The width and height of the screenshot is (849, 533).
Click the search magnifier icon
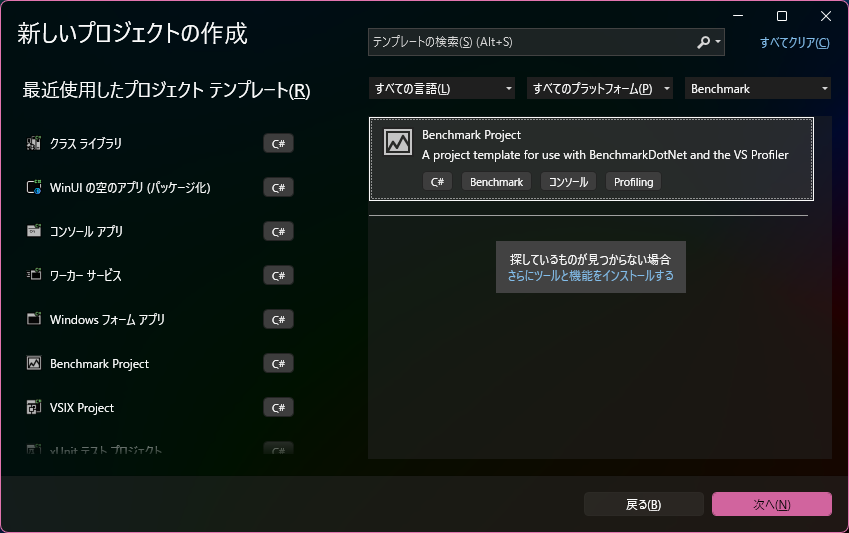click(x=703, y=42)
